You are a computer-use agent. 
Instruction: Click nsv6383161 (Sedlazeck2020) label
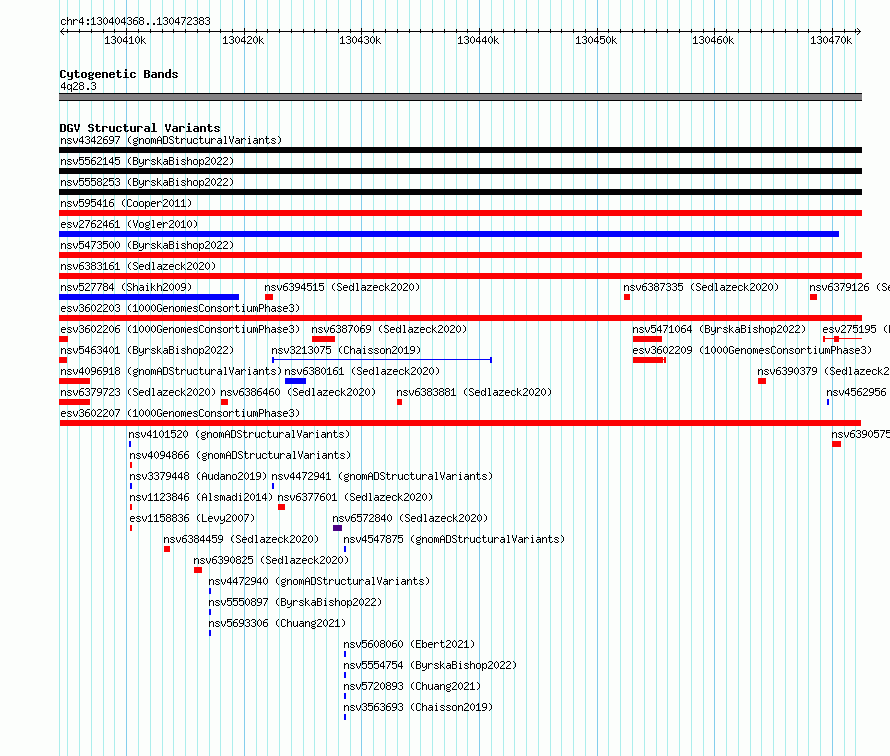pos(138,266)
